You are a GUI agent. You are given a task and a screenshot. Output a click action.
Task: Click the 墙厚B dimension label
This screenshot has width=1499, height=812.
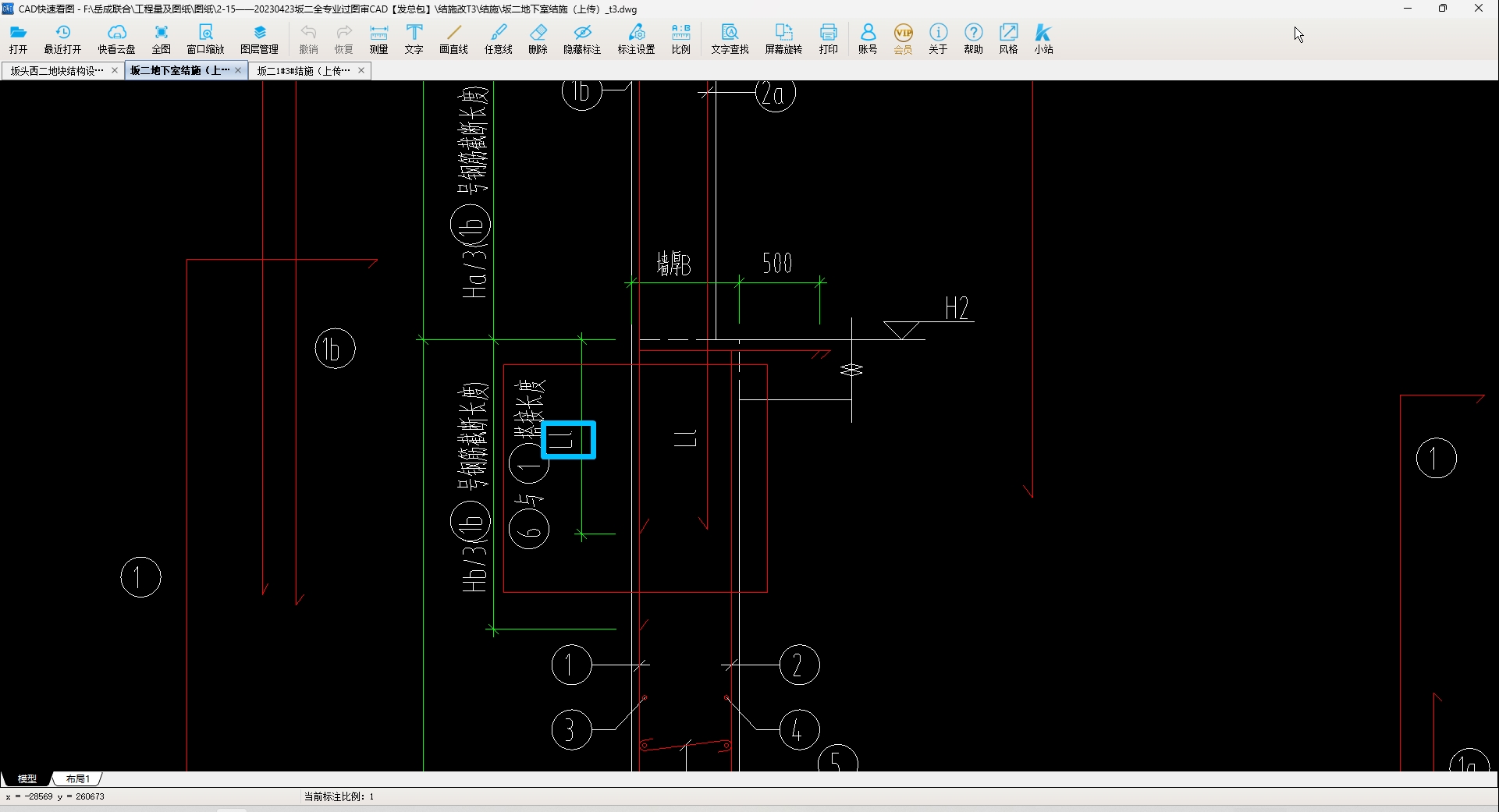[x=673, y=264]
